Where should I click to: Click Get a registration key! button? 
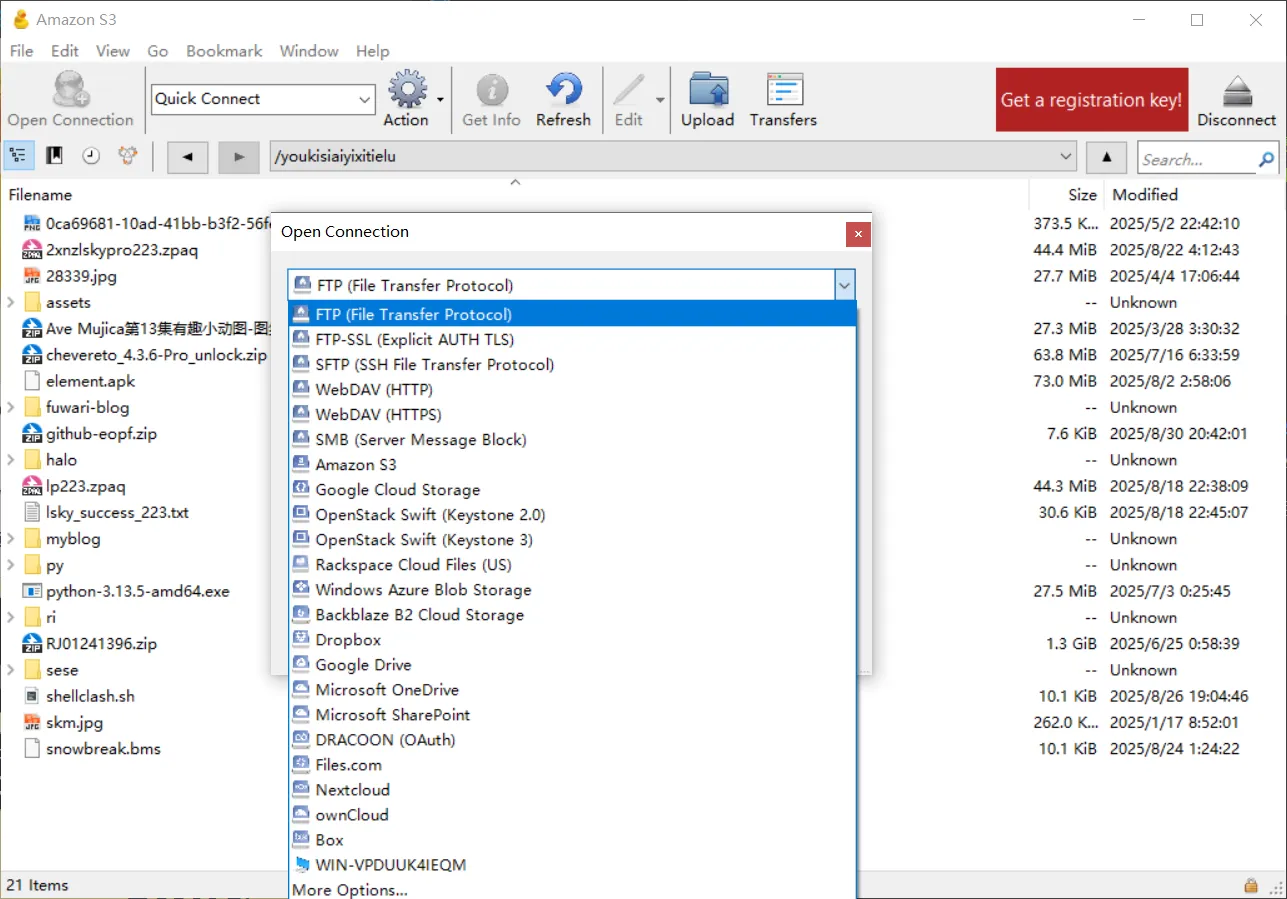tap(1091, 100)
